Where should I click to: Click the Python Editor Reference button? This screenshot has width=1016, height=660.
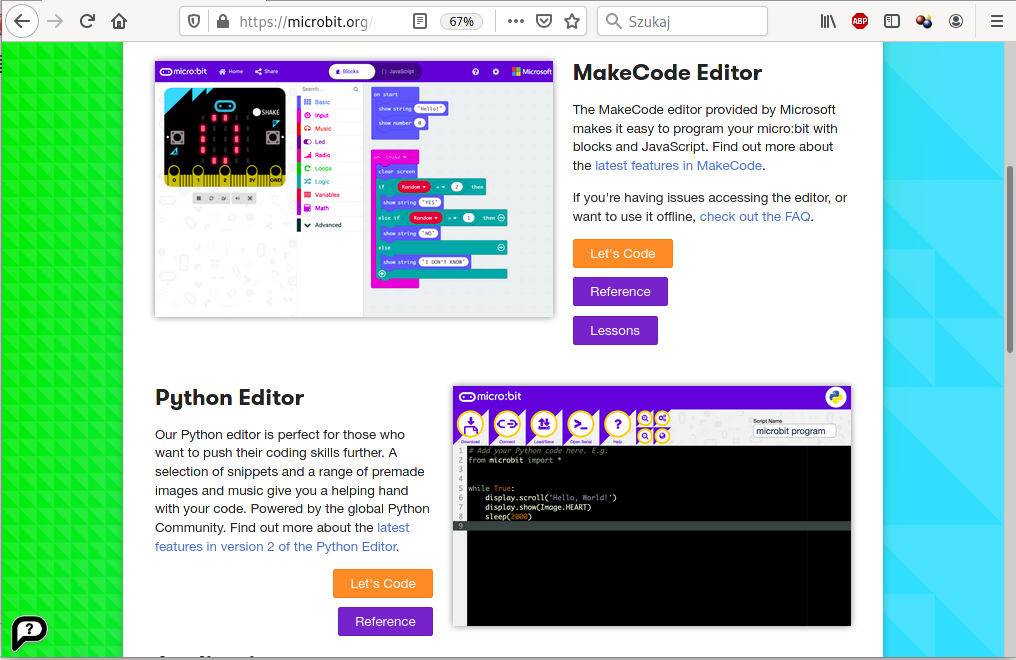point(385,621)
